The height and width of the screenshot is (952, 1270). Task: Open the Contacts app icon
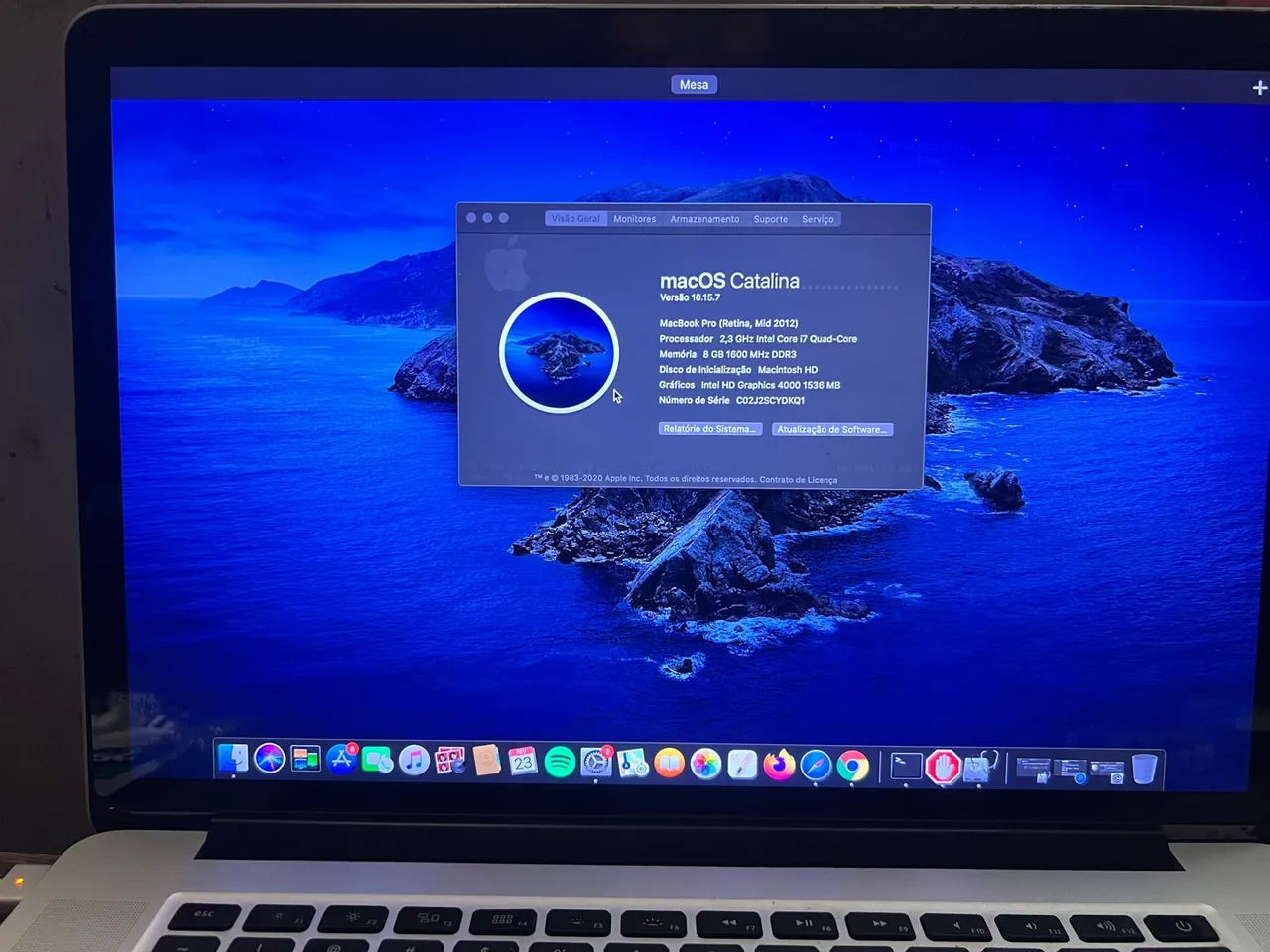click(x=486, y=761)
